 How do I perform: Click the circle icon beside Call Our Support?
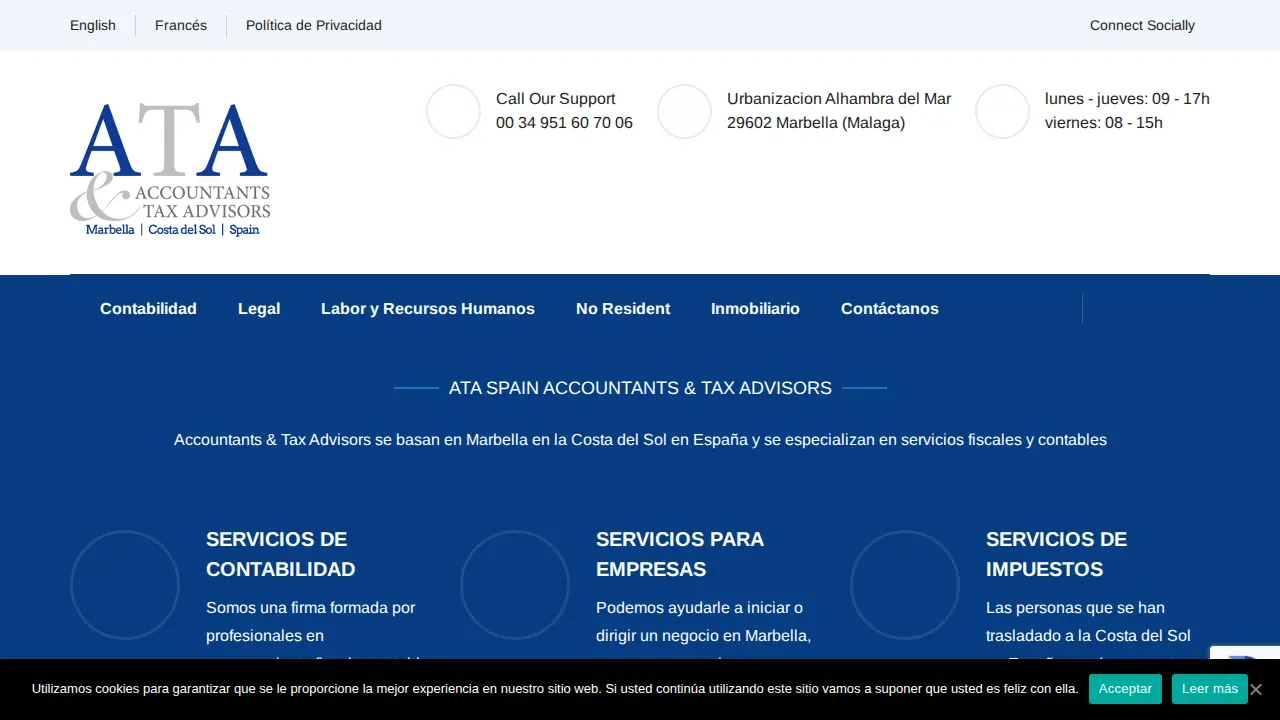point(454,111)
